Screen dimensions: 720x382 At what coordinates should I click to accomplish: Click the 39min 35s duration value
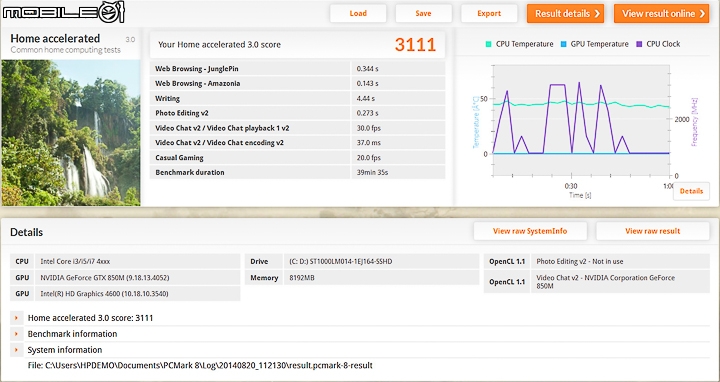[x=372, y=172]
